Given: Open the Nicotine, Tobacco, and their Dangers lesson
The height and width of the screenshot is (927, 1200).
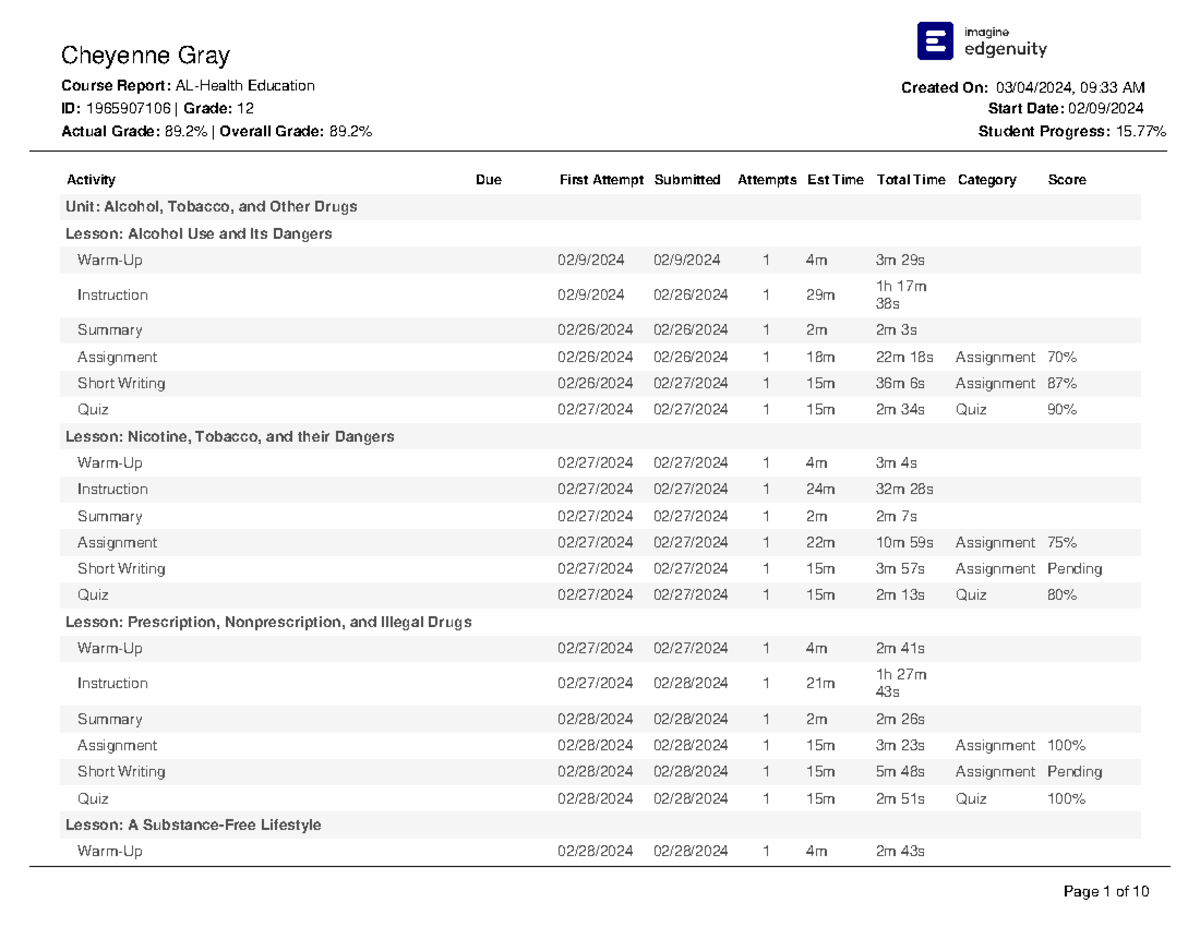Looking at the screenshot, I should pyautogui.click(x=229, y=437).
